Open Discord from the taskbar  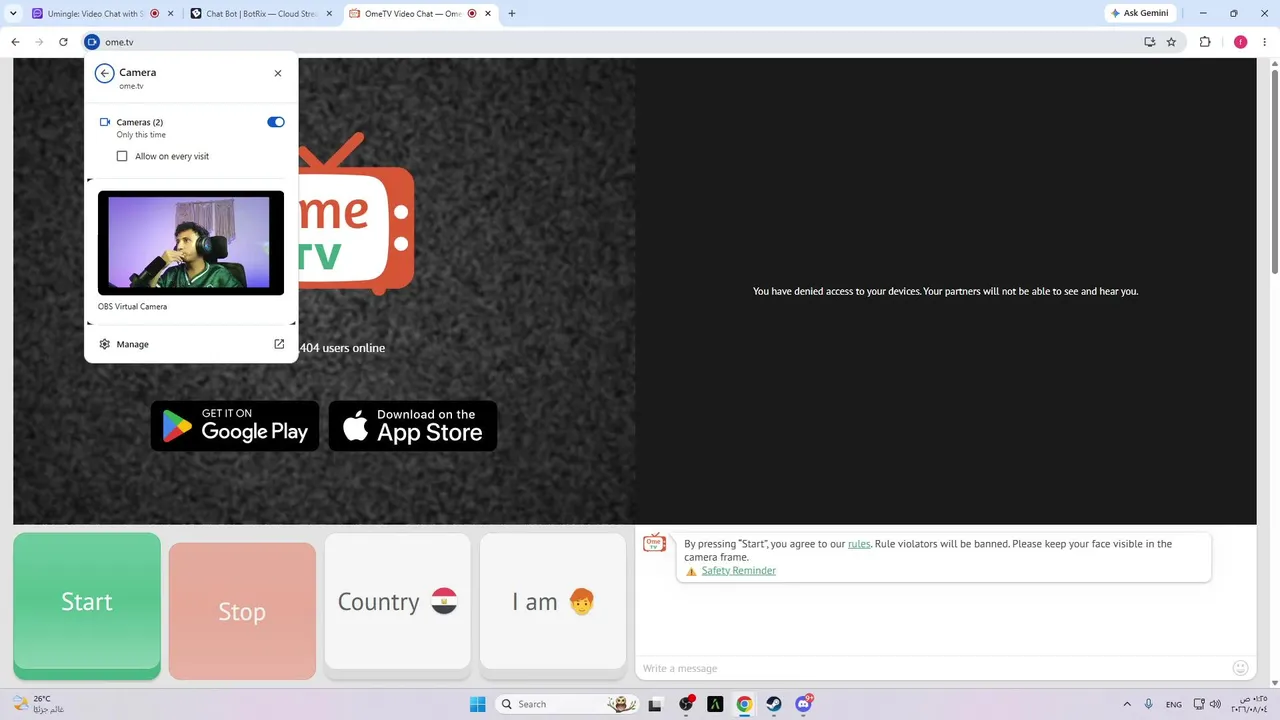pyautogui.click(x=804, y=704)
